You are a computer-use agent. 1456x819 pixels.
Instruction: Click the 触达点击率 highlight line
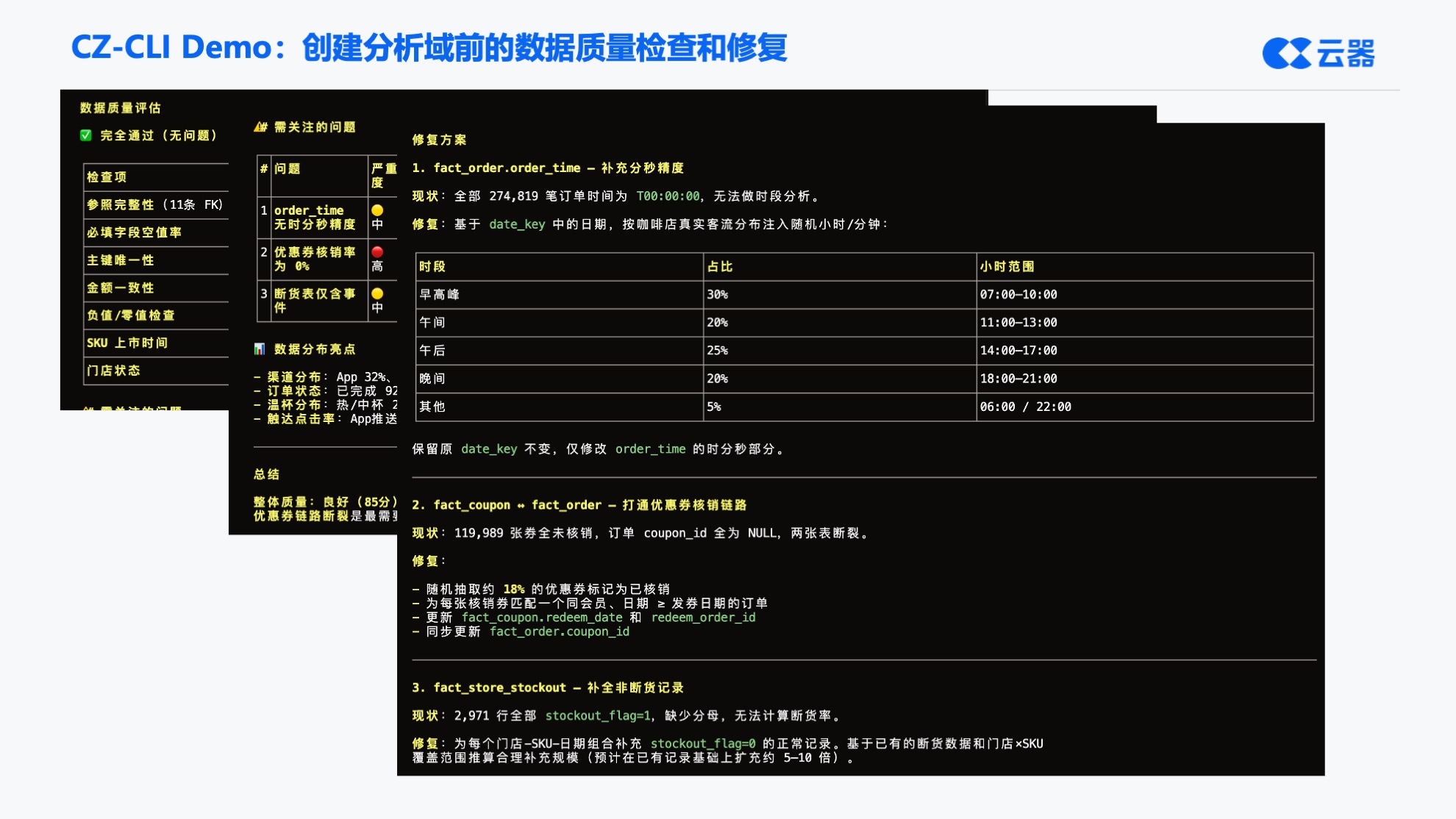coord(325,419)
